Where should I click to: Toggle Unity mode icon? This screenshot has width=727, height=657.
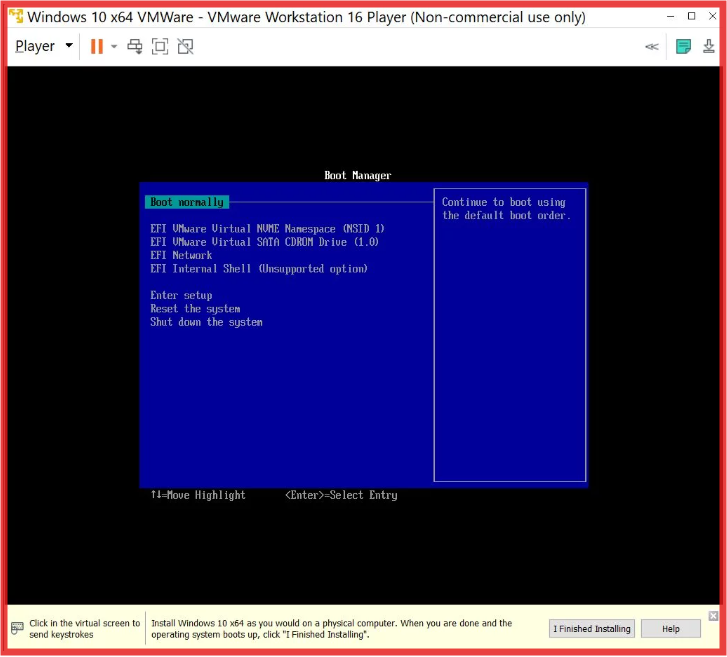click(x=185, y=46)
